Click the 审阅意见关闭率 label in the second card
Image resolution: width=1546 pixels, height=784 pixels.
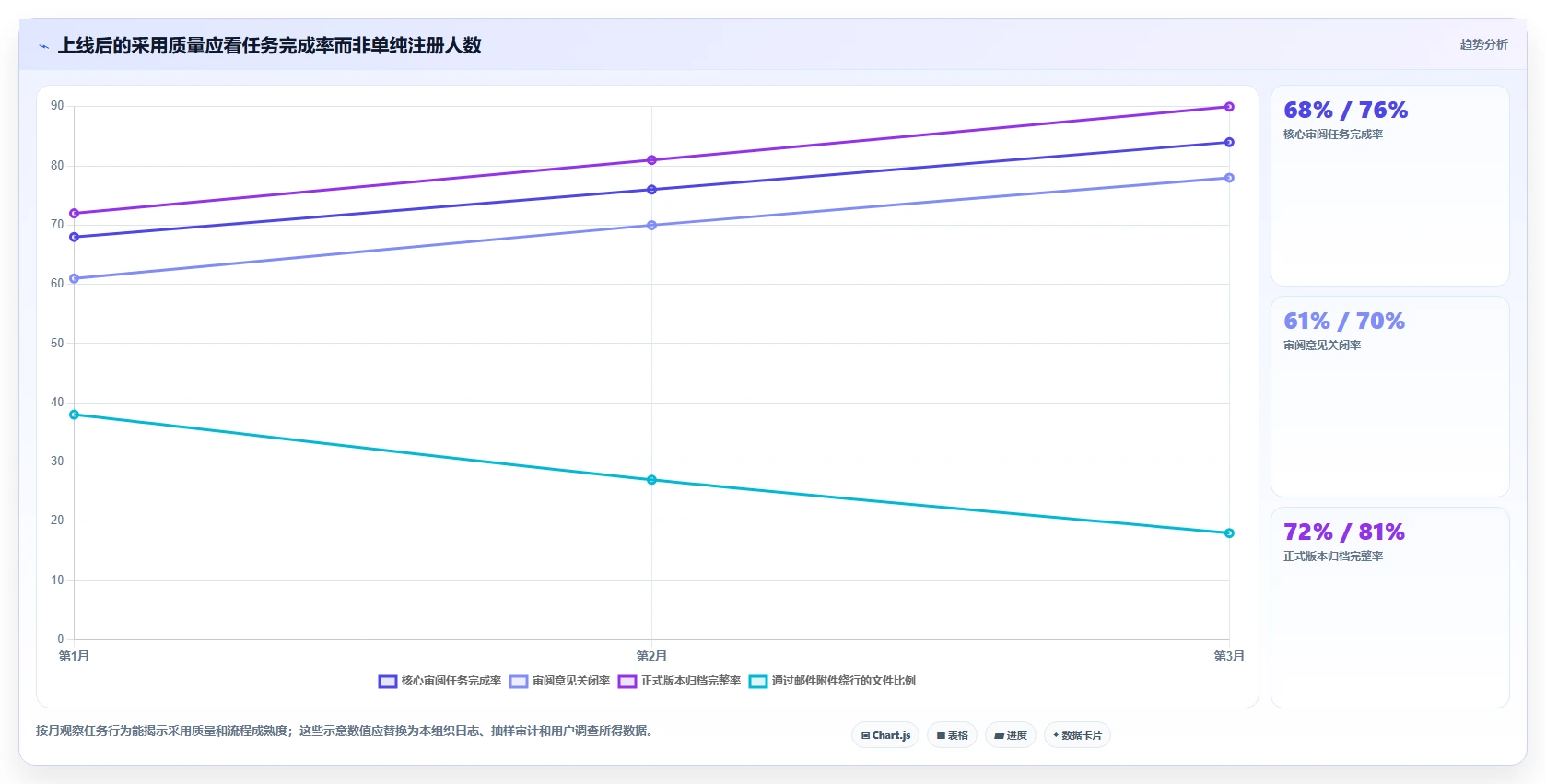(x=1322, y=345)
